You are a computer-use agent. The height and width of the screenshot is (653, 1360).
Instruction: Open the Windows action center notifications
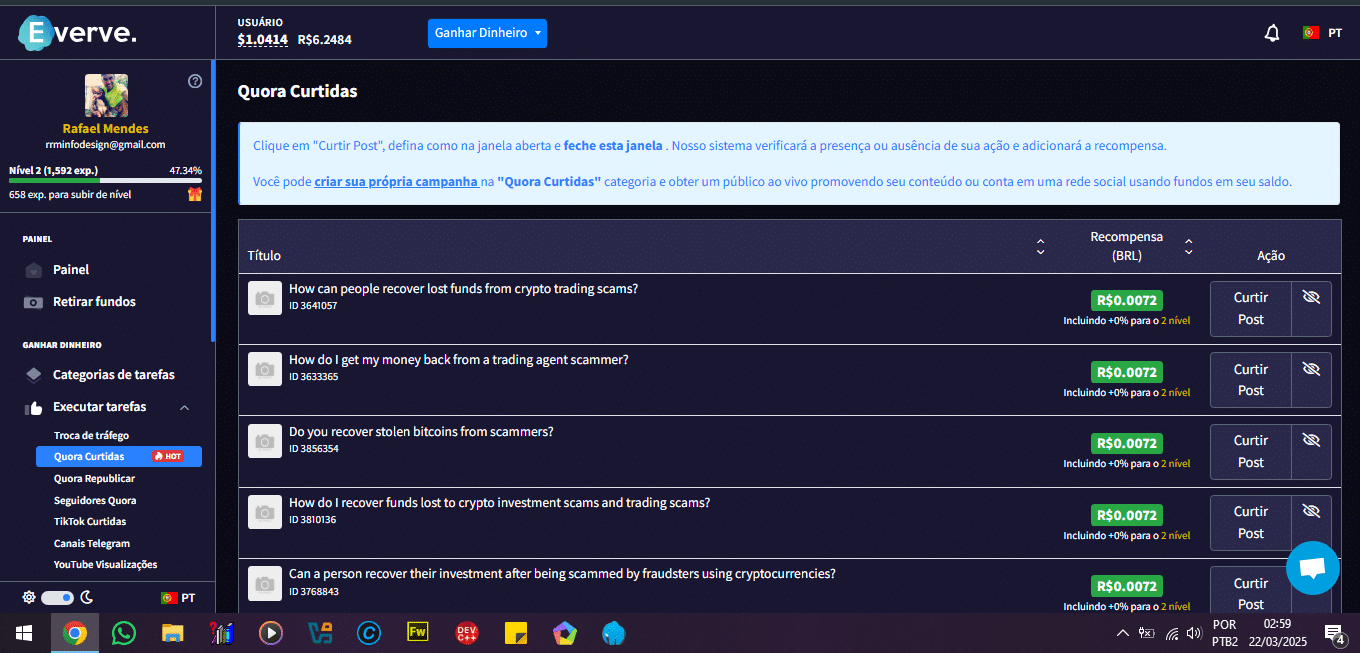coord(1334,633)
